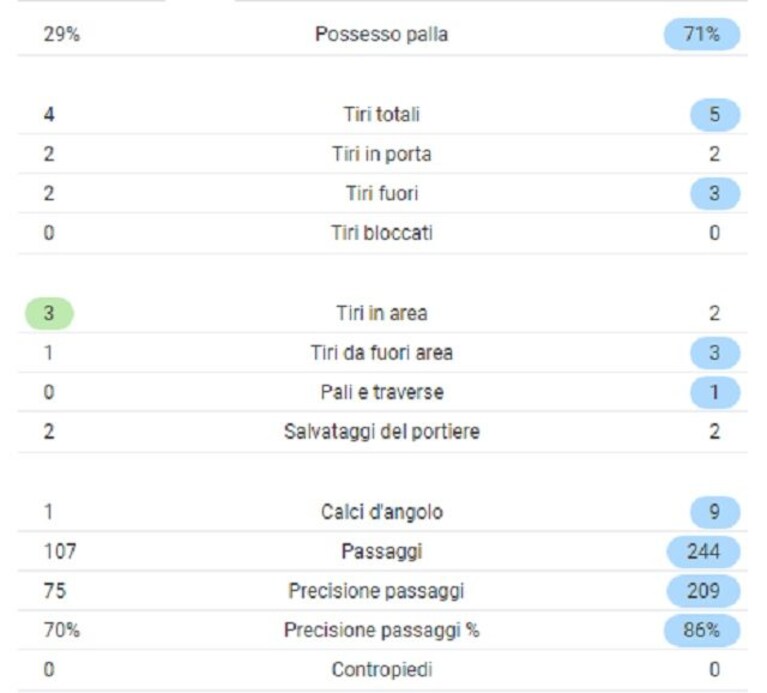Image resolution: width=767 pixels, height=693 pixels.
Task: Click the 71% possession badge
Action: [701, 34]
